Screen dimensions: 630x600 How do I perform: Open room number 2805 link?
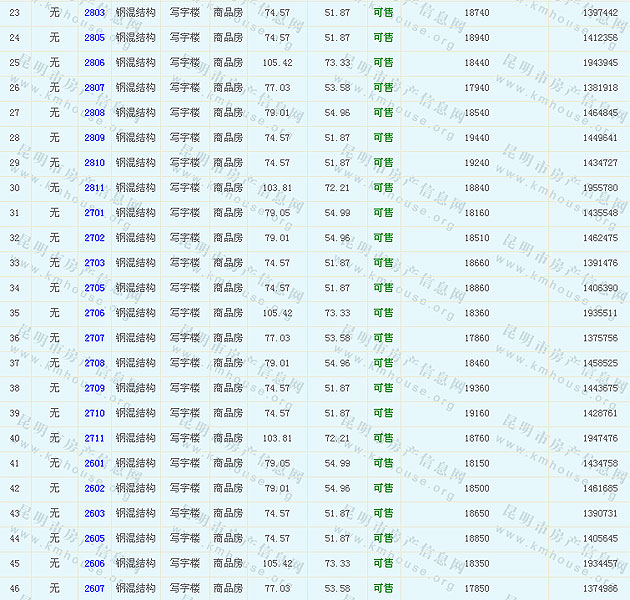[94, 37]
